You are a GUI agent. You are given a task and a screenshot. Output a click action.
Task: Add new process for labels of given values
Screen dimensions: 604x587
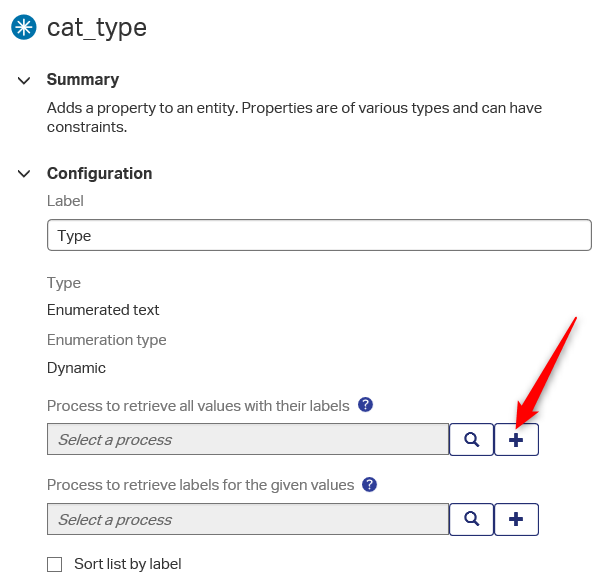point(516,519)
